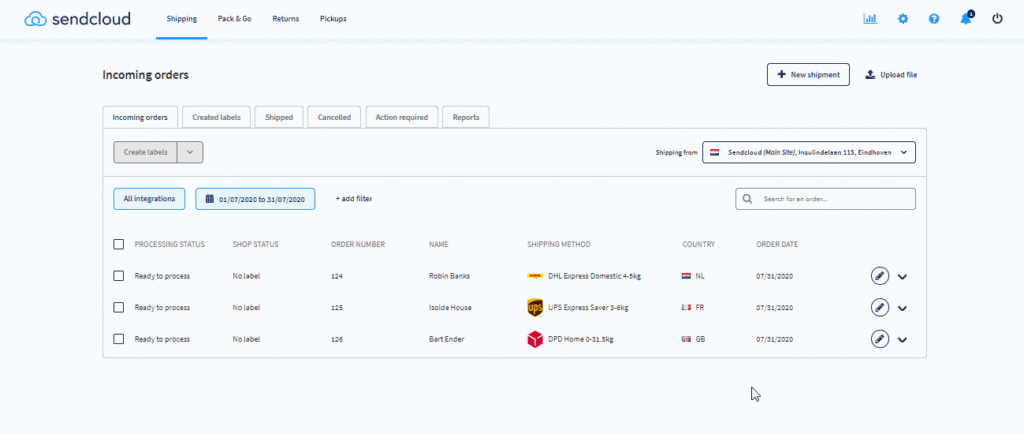
Task: Click order number 125
Action: (x=337, y=307)
